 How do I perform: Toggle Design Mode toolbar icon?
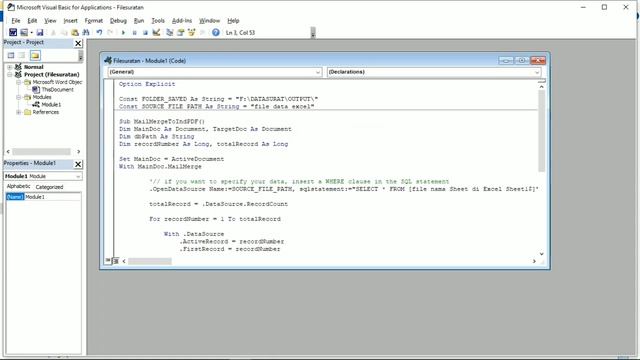(x=156, y=32)
